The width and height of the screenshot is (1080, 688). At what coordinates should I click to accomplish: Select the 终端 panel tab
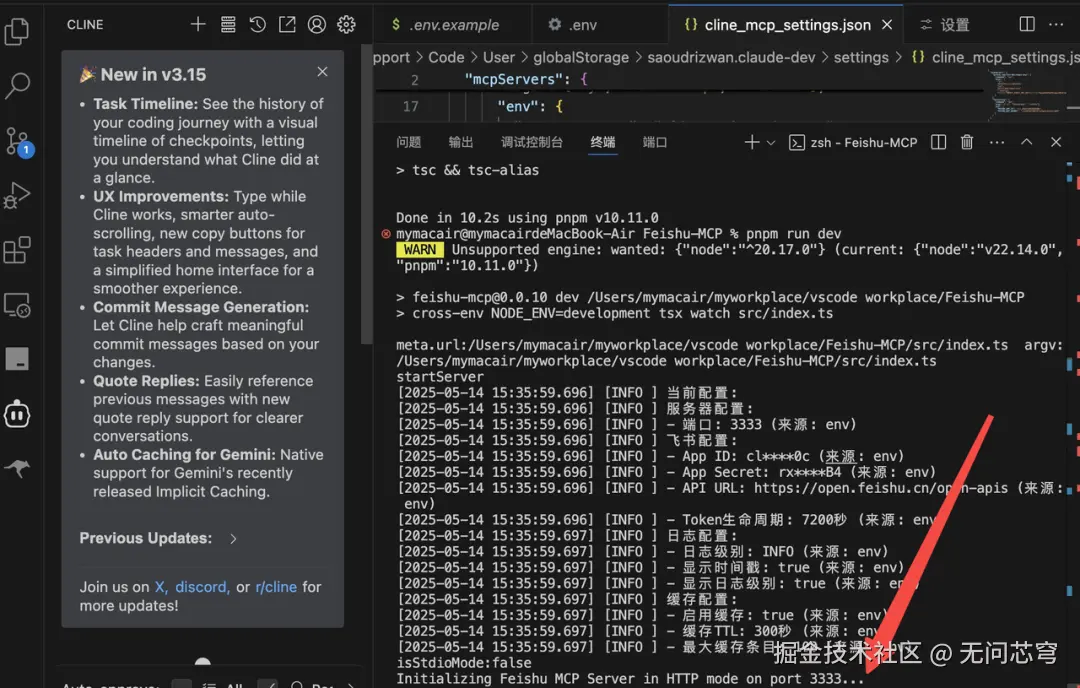[x=603, y=142]
